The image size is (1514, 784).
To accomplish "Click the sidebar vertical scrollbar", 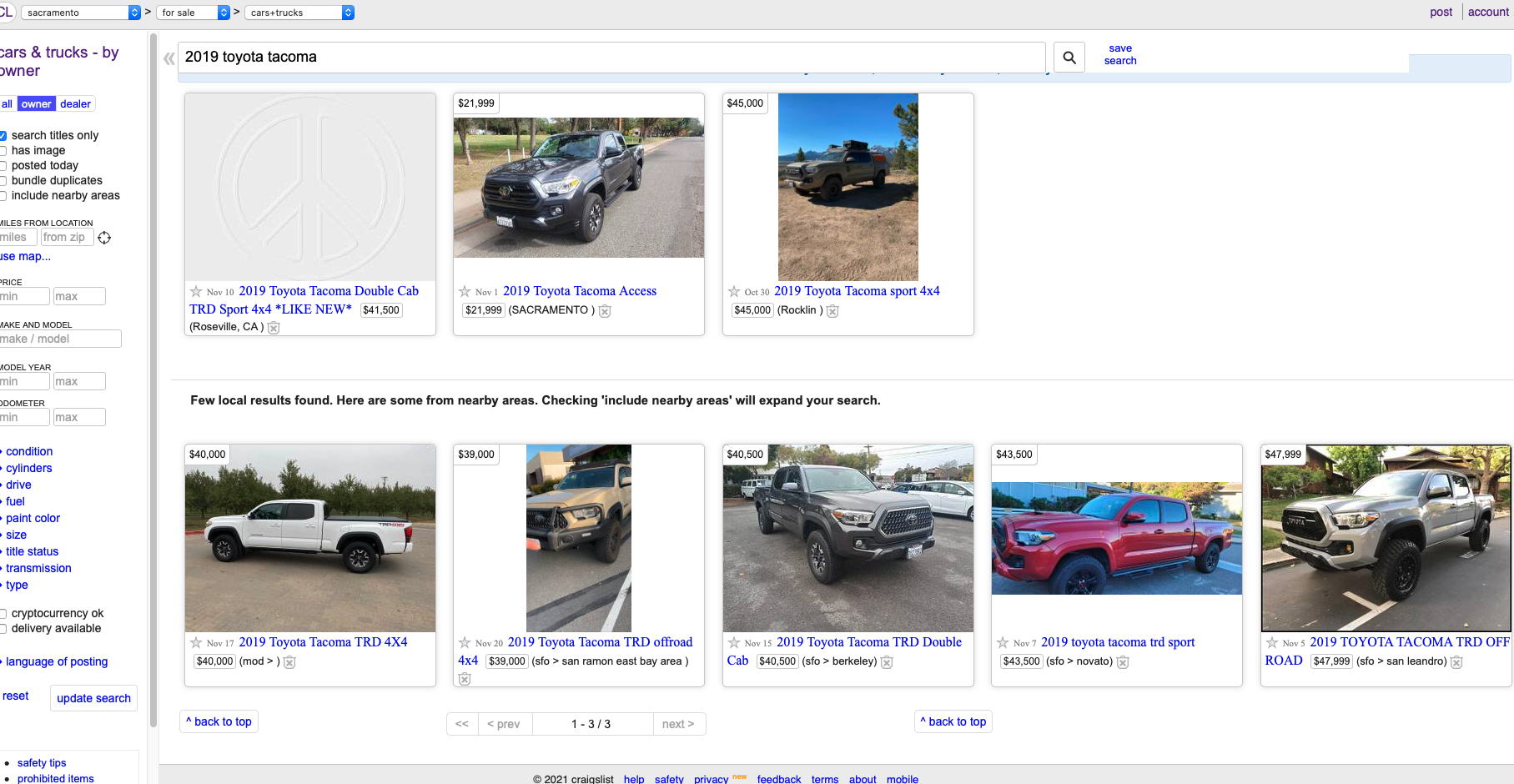I will point(153,379).
